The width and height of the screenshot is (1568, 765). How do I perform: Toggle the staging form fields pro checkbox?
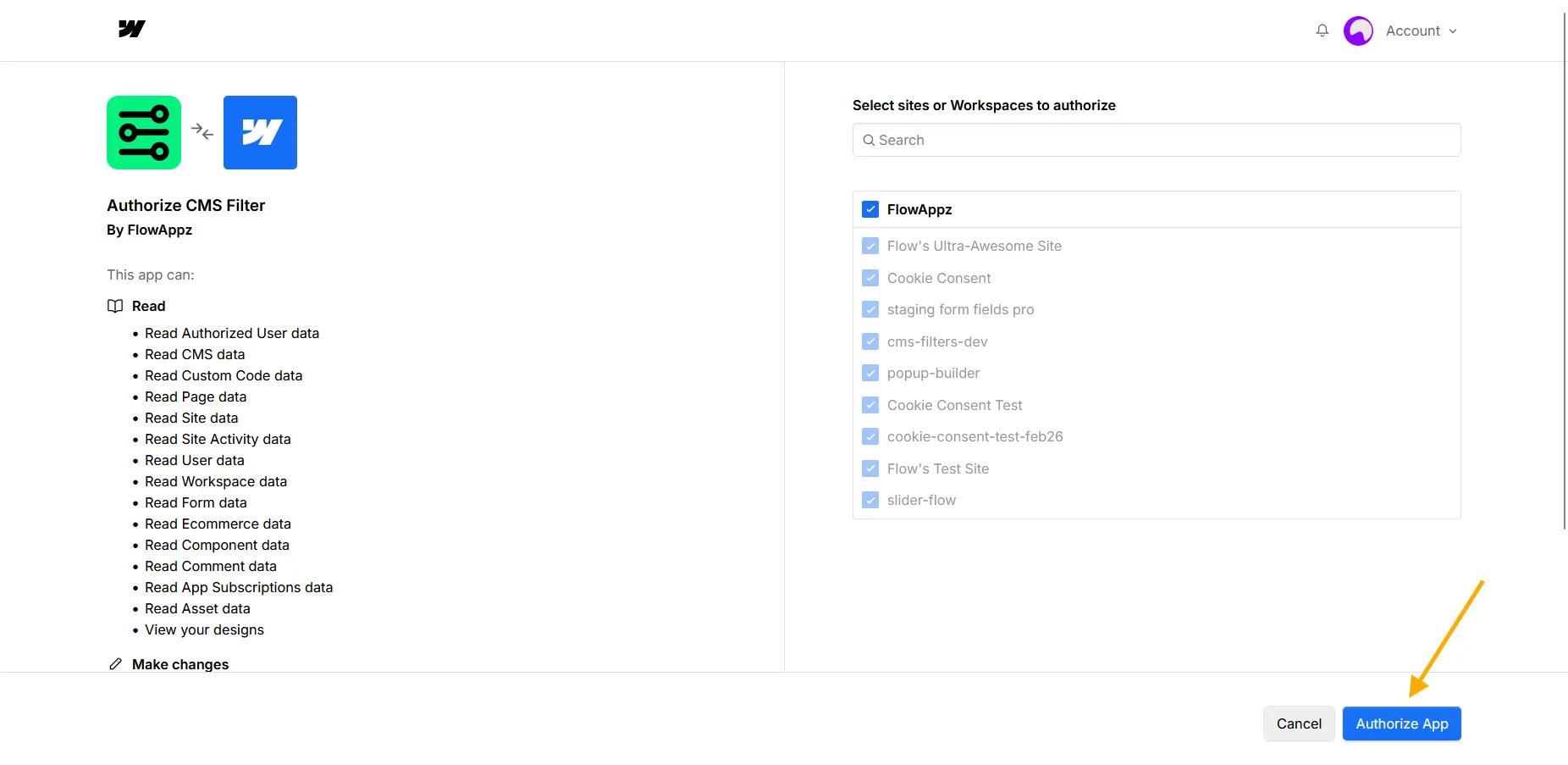pyautogui.click(x=870, y=309)
